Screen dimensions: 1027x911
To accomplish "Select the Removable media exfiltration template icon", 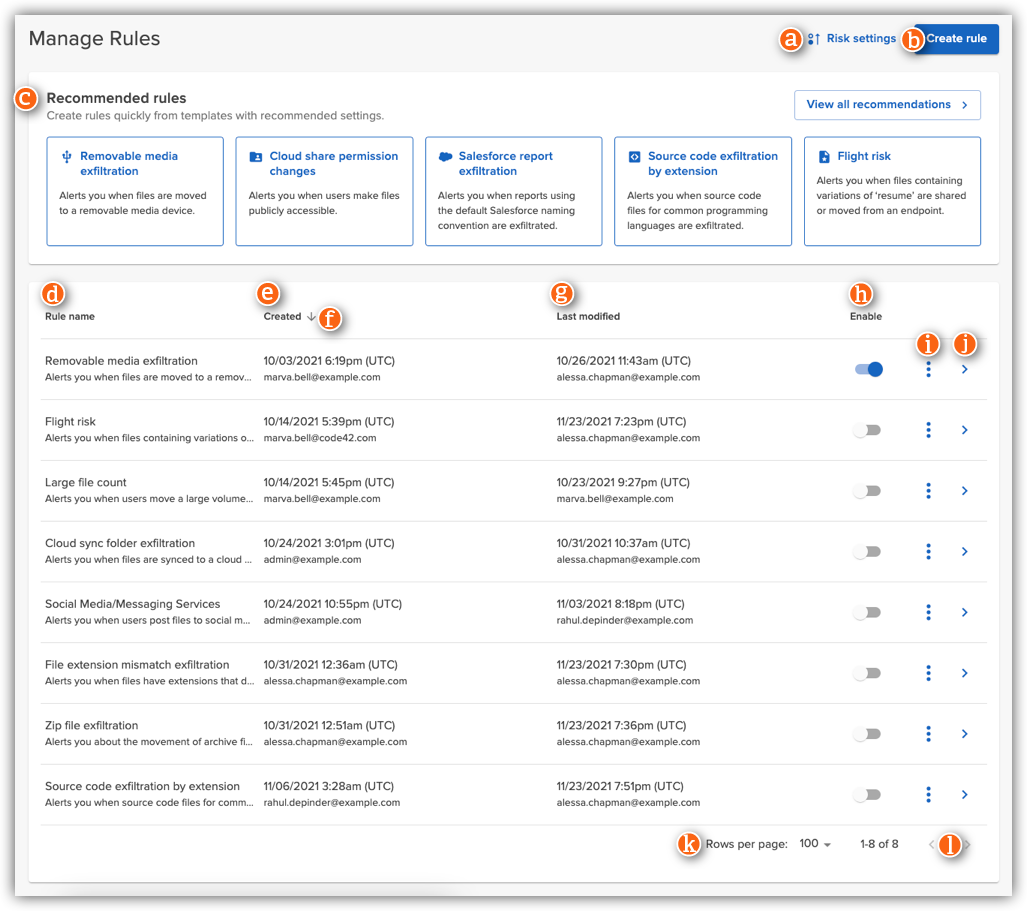I will (69, 156).
